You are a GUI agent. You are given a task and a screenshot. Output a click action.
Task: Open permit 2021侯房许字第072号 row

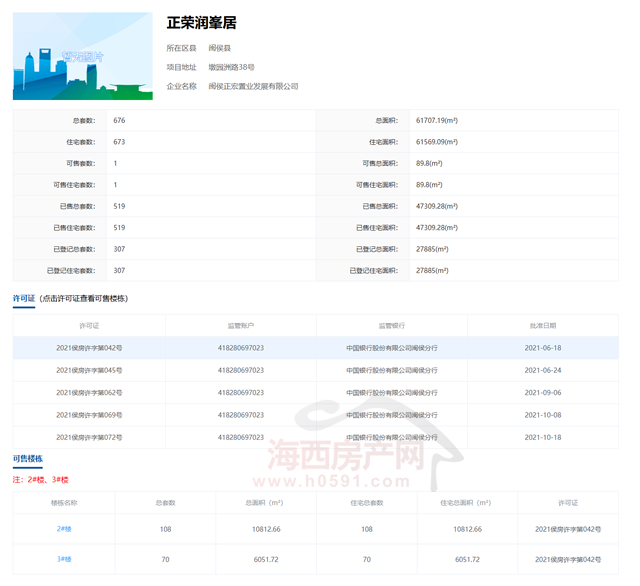(89, 437)
